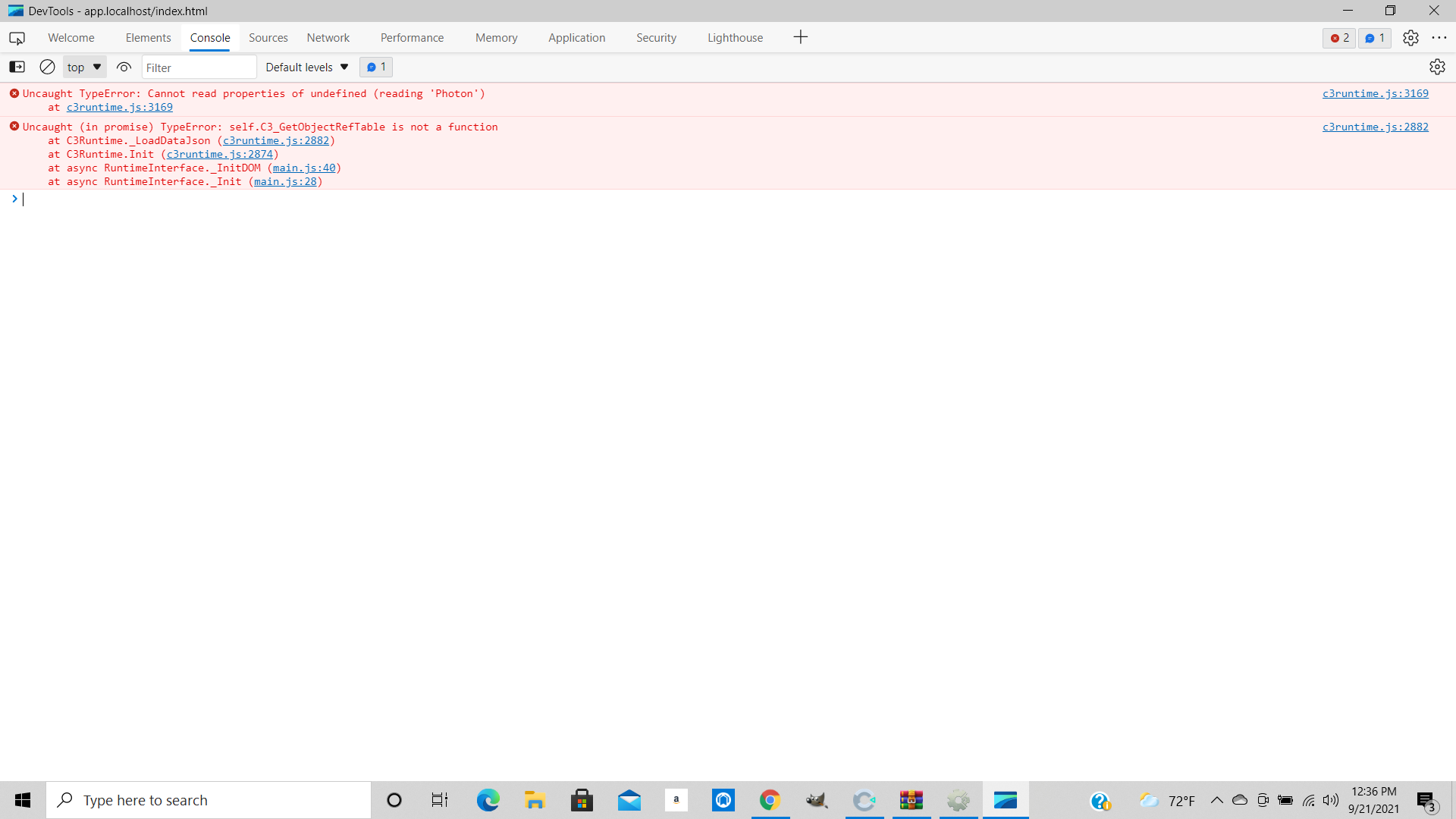Launch Microsoft Edge from taskbar
The height and width of the screenshot is (819, 1456).
point(488,800)
